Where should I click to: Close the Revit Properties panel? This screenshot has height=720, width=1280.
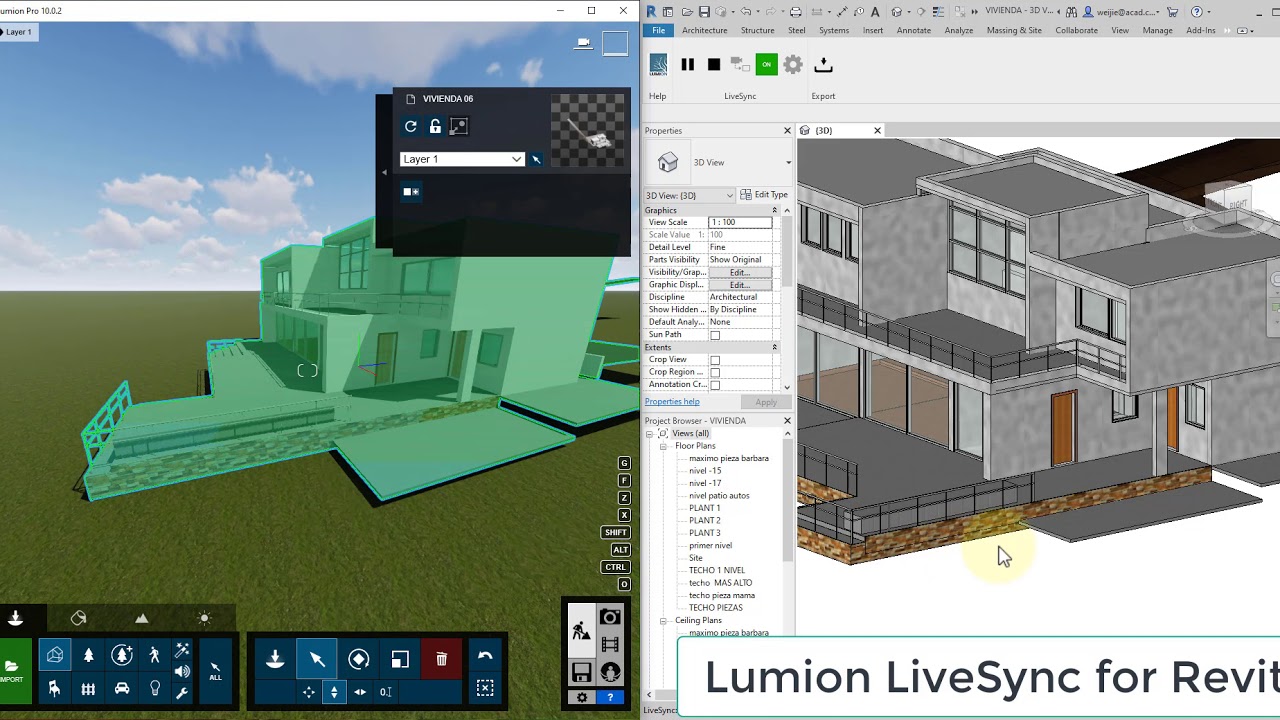click(x=787, y=131)
